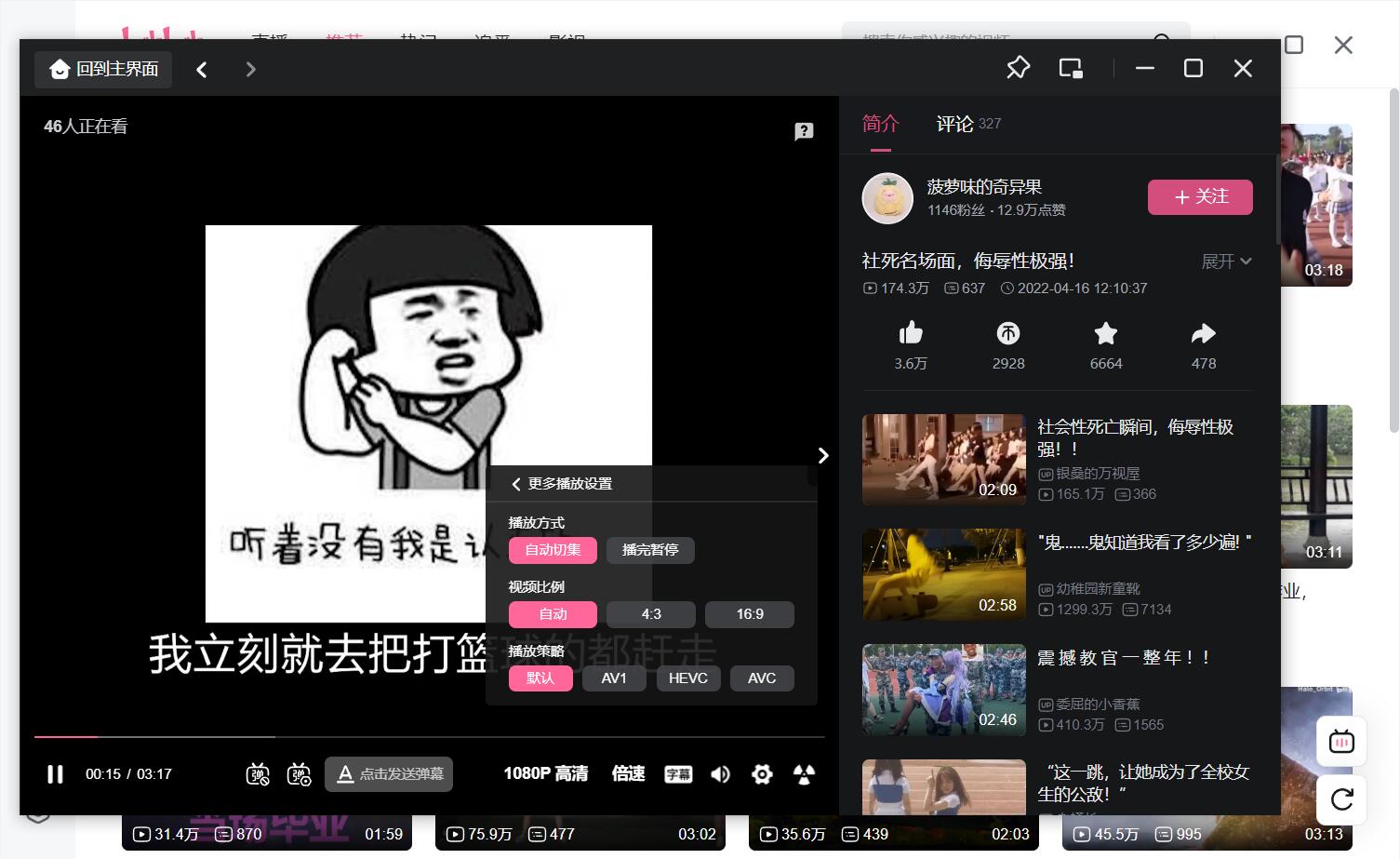Select auto-switch episode playback mode

point(553,550)
